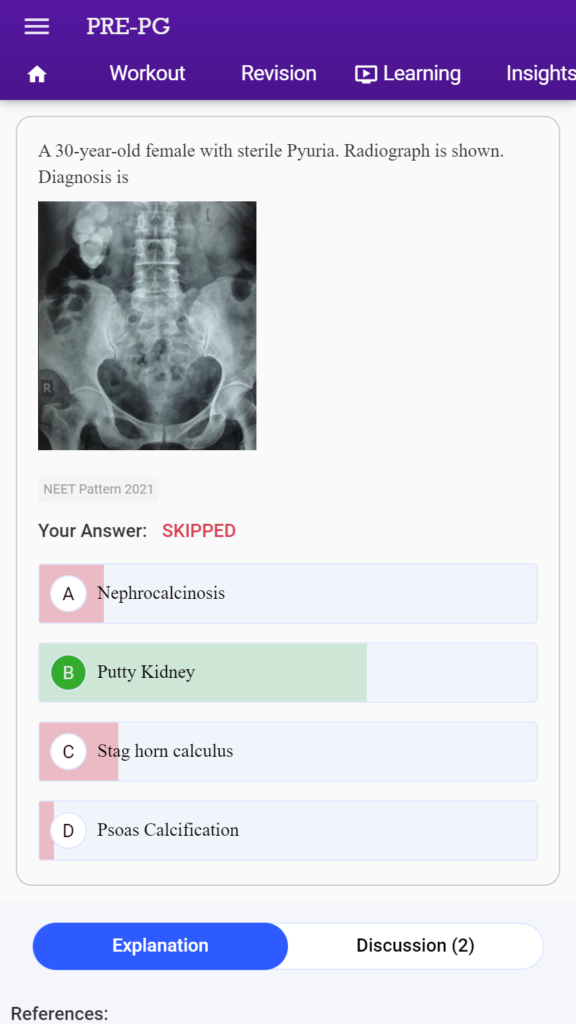Select the green B option circle
The width and height of the screenshot is (576, 1024).
click(68, 673)
